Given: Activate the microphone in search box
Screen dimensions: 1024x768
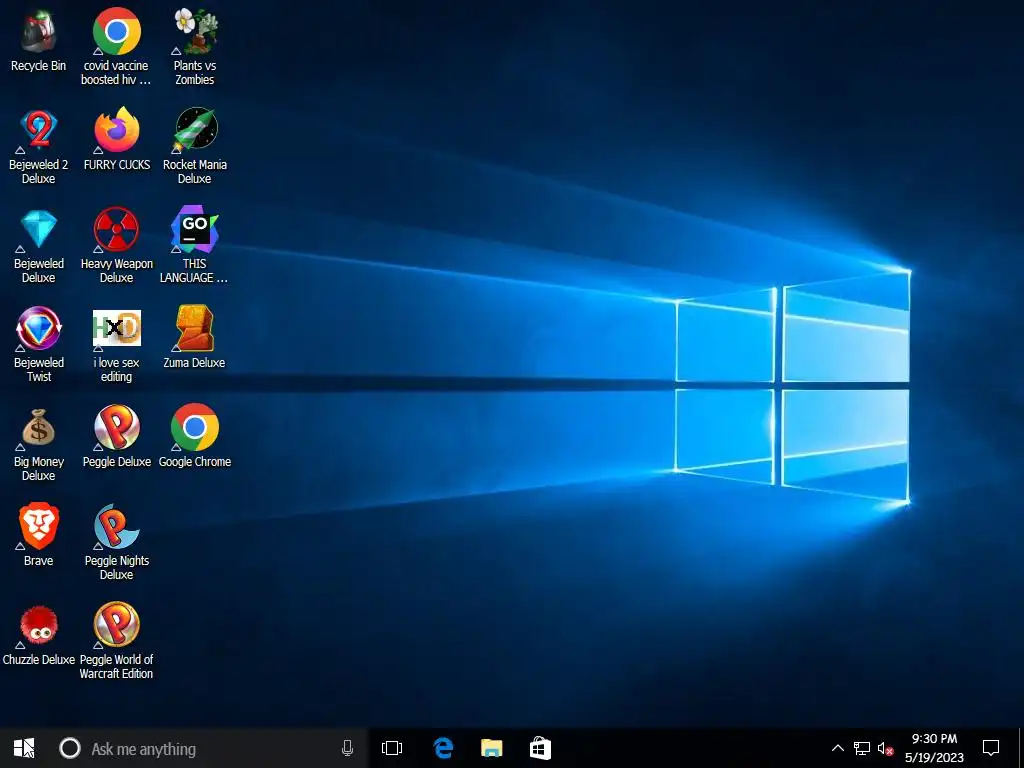Looking at the screenshot, I should click(347, 748).
